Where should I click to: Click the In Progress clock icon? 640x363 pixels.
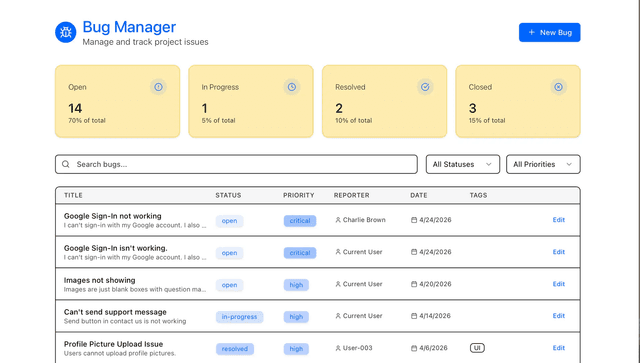(x=292, y=87)
